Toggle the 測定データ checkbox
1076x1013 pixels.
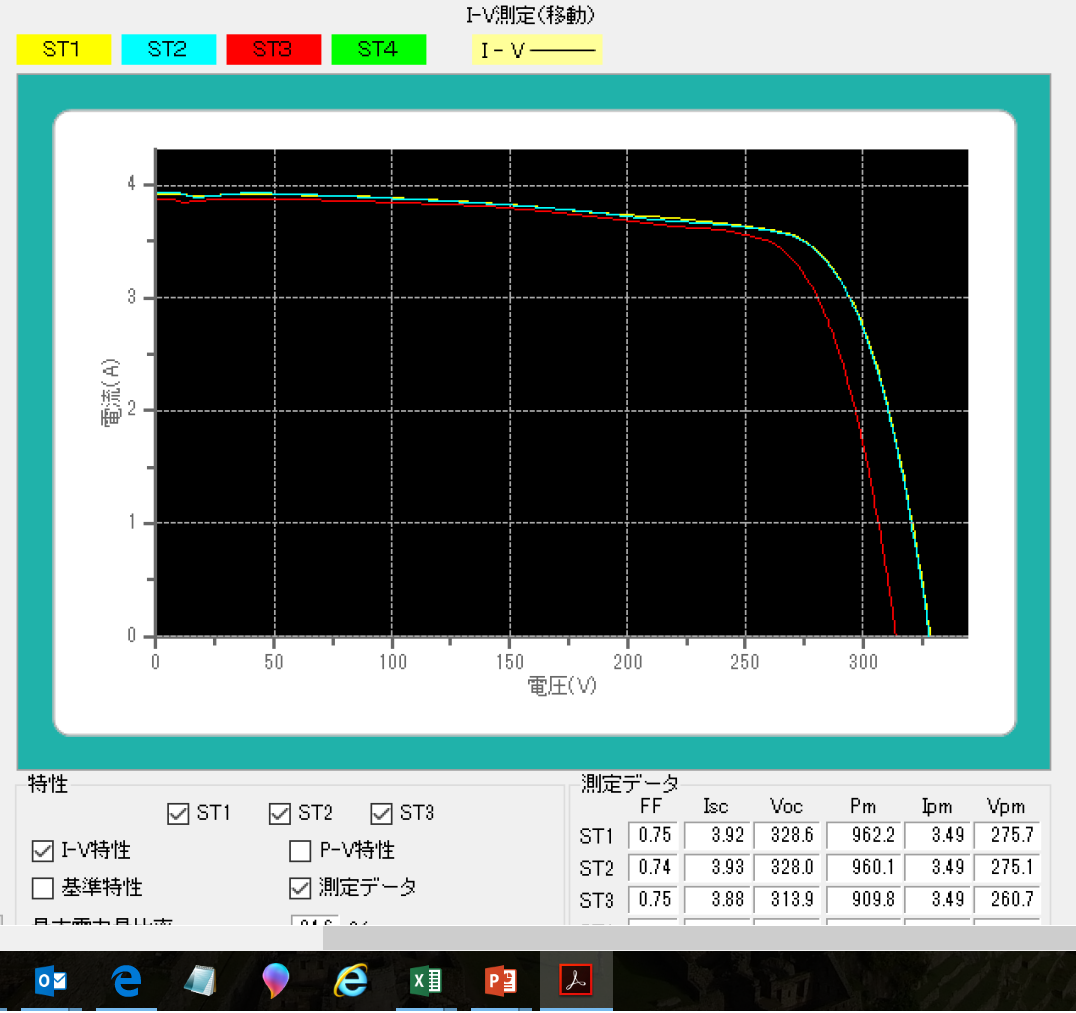(x=300, y=887)
